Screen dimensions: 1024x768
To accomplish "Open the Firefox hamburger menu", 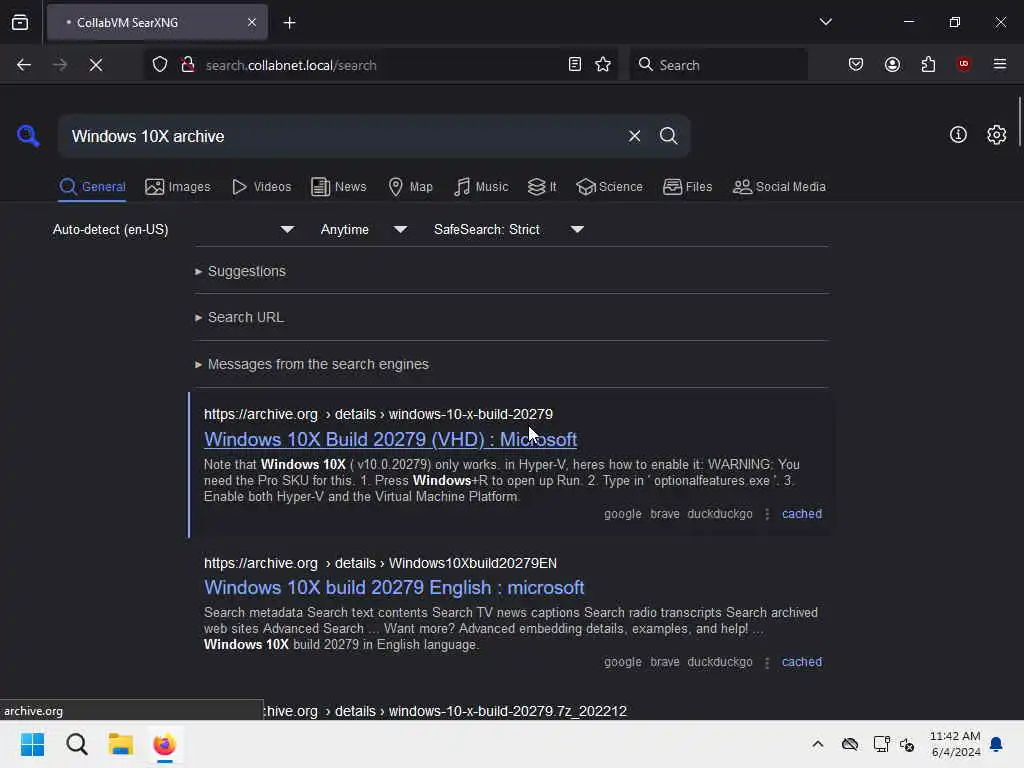I will tap(999, 64).
